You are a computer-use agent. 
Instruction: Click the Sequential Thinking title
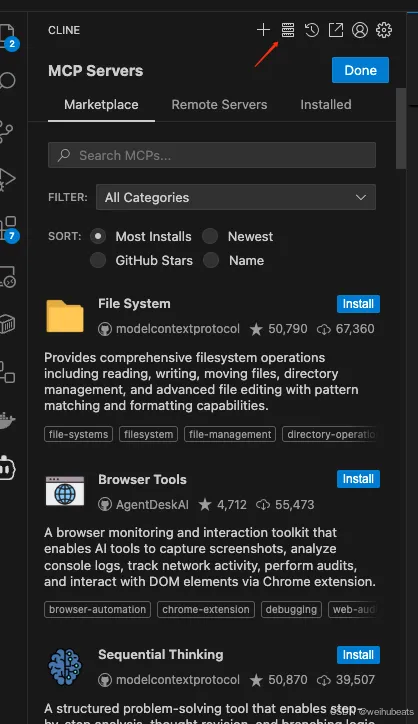[x=161, y=655]
